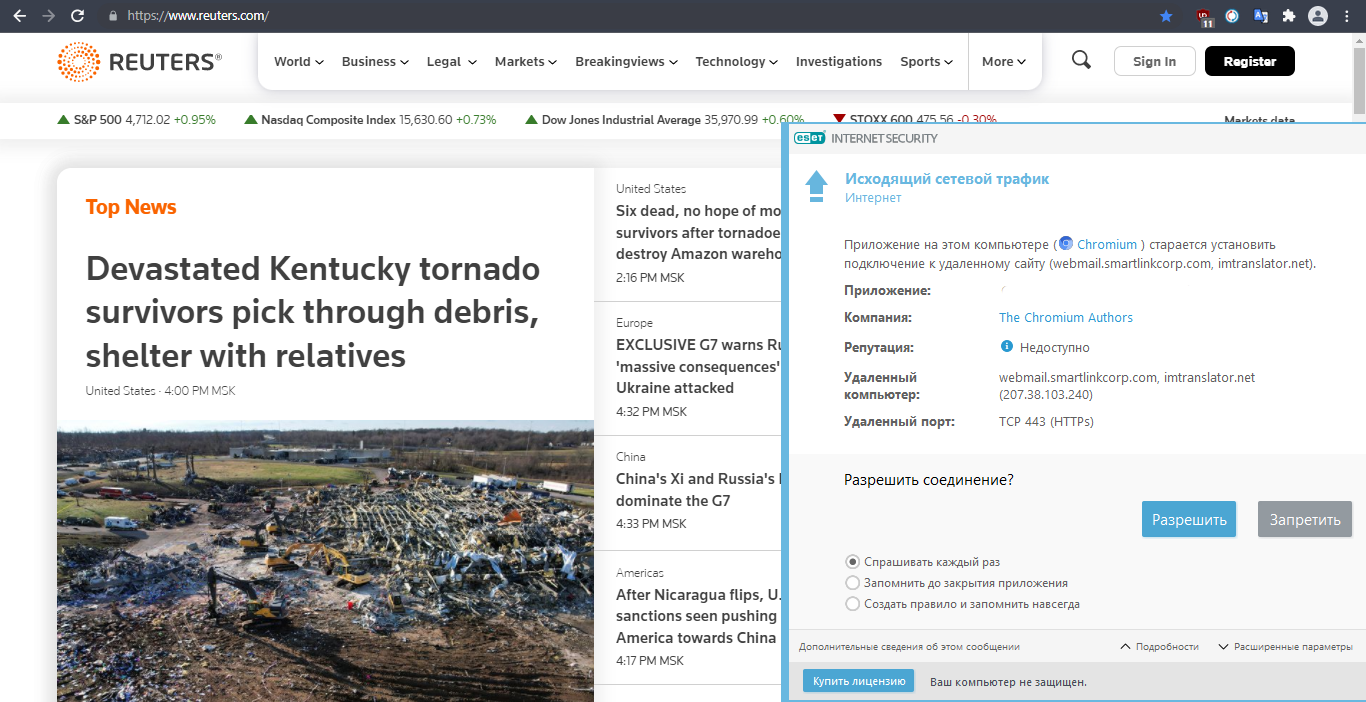
Task: Expand the Legal menu
Action: click(451, 61)
